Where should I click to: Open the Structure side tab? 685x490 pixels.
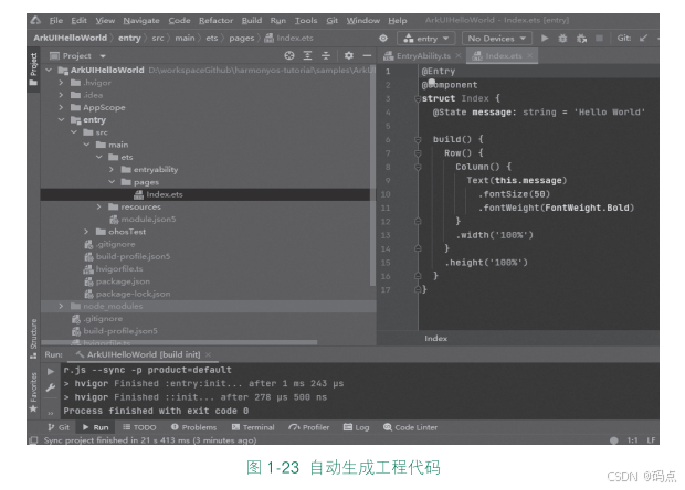pos(34,338)
